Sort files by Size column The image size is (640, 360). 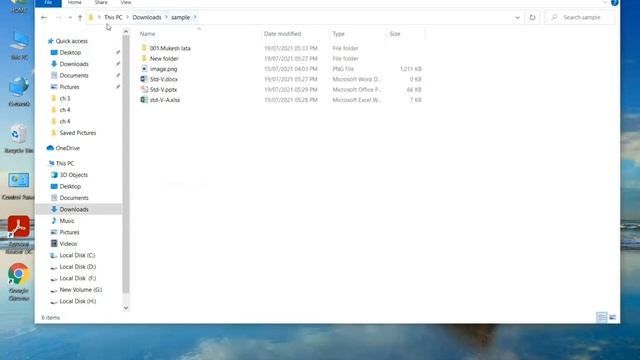pos(395,34)
